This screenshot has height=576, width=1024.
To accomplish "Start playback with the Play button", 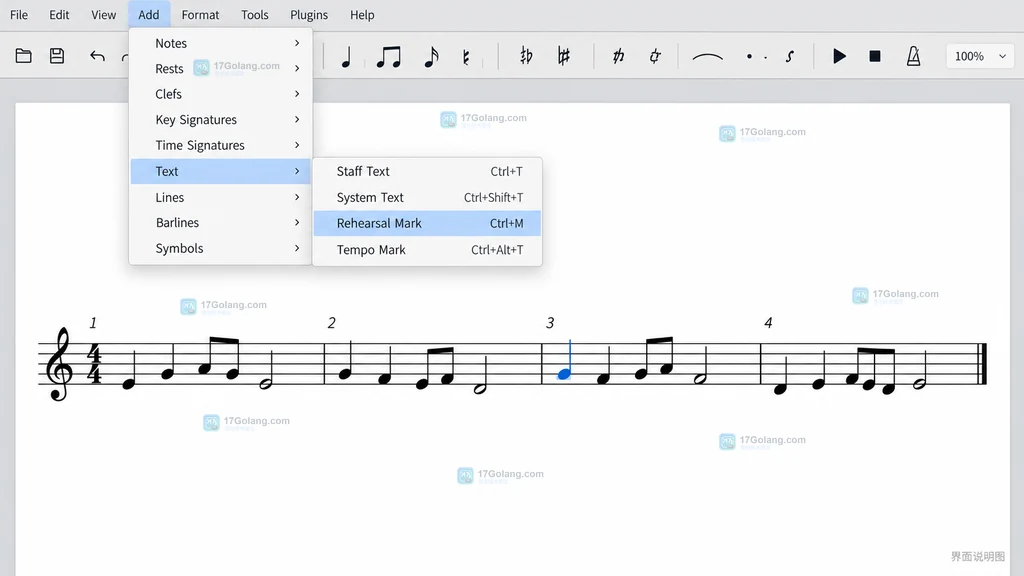I will (839, 56).
